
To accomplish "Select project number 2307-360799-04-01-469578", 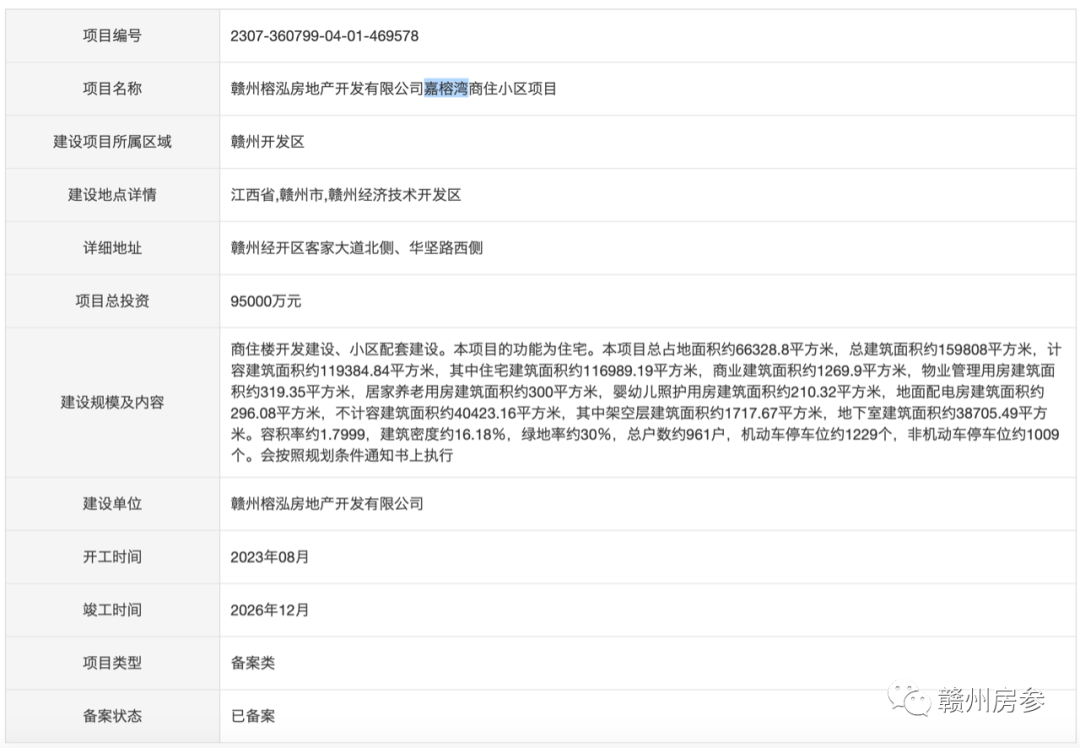I will (x=324, y=36).
